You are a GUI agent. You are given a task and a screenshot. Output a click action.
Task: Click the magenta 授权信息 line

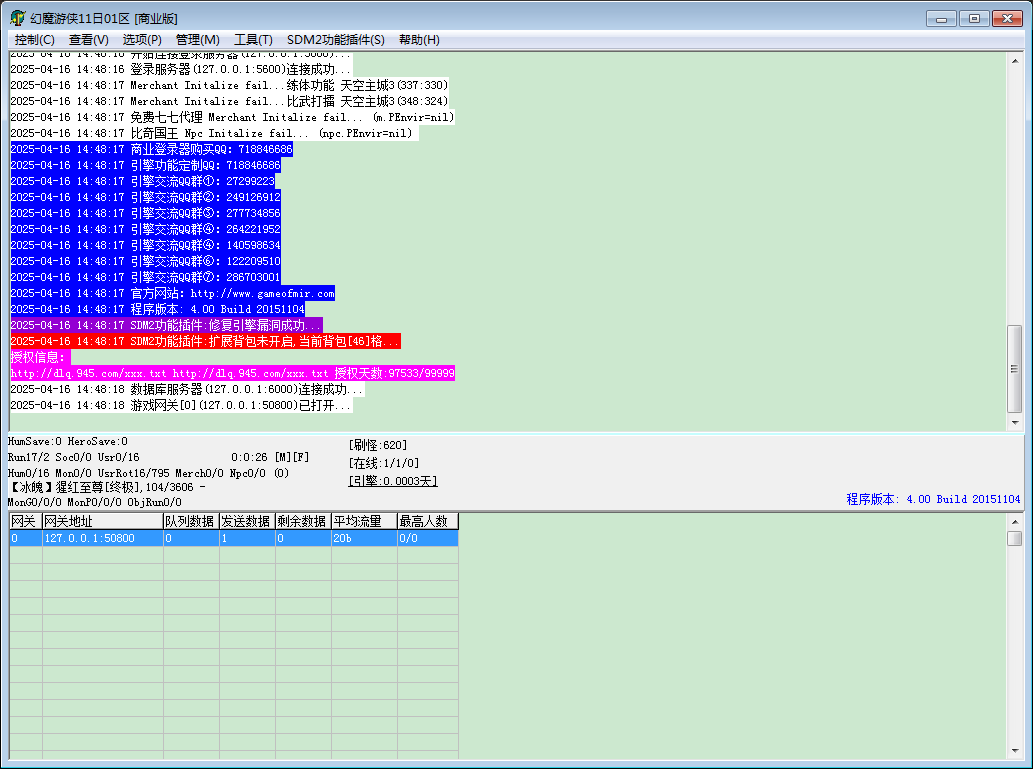[40, 357]
